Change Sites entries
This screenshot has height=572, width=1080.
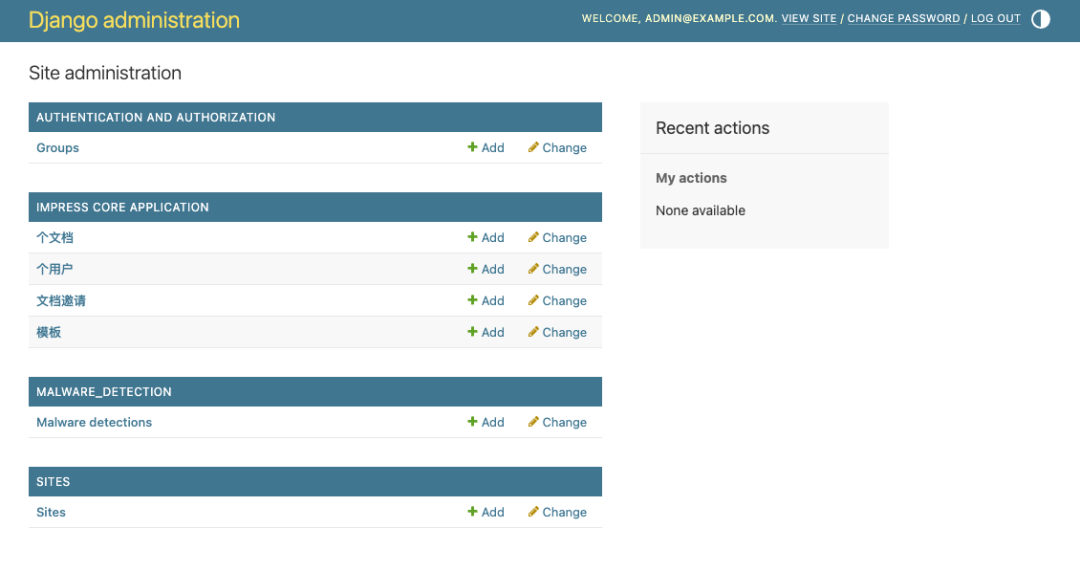[x=557, y=512]
